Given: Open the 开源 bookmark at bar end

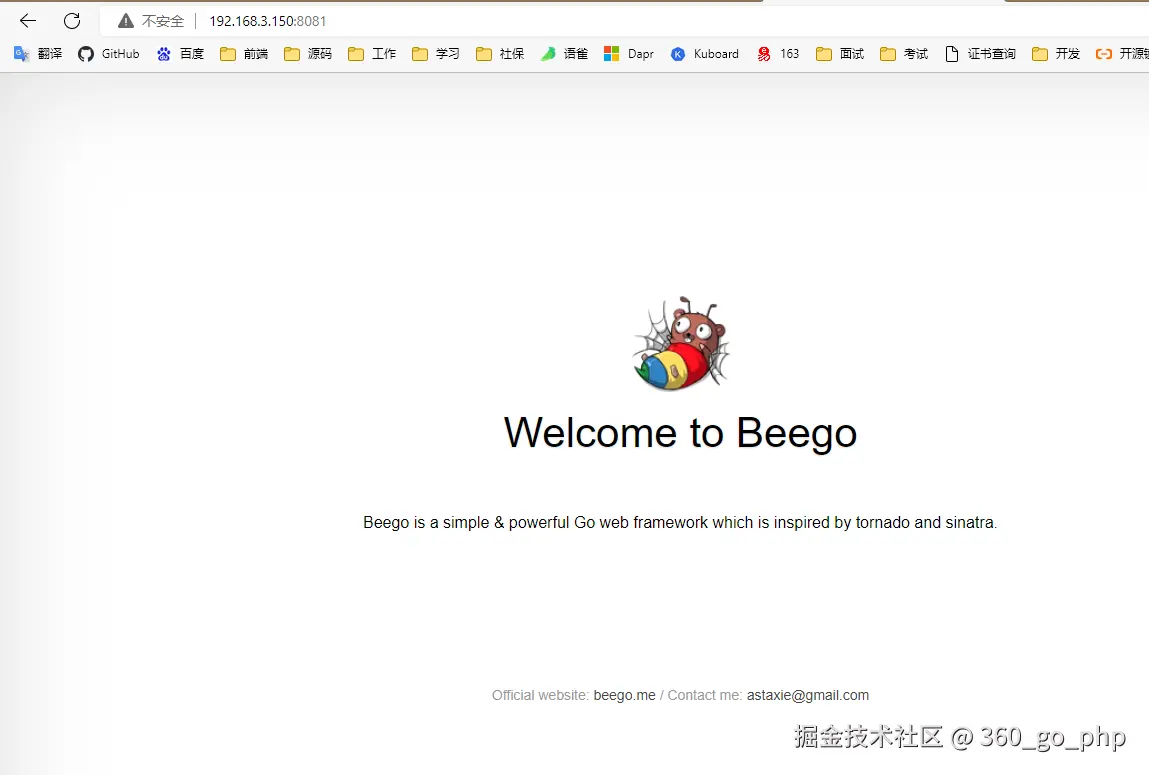Looking at the screenshot, I should coord(1122,53).
